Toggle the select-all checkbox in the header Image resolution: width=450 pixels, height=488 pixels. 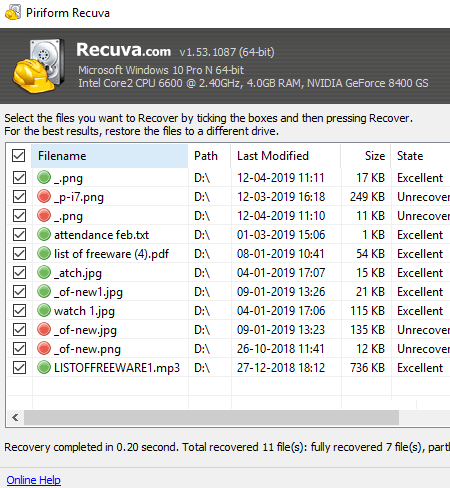(19, 155)
